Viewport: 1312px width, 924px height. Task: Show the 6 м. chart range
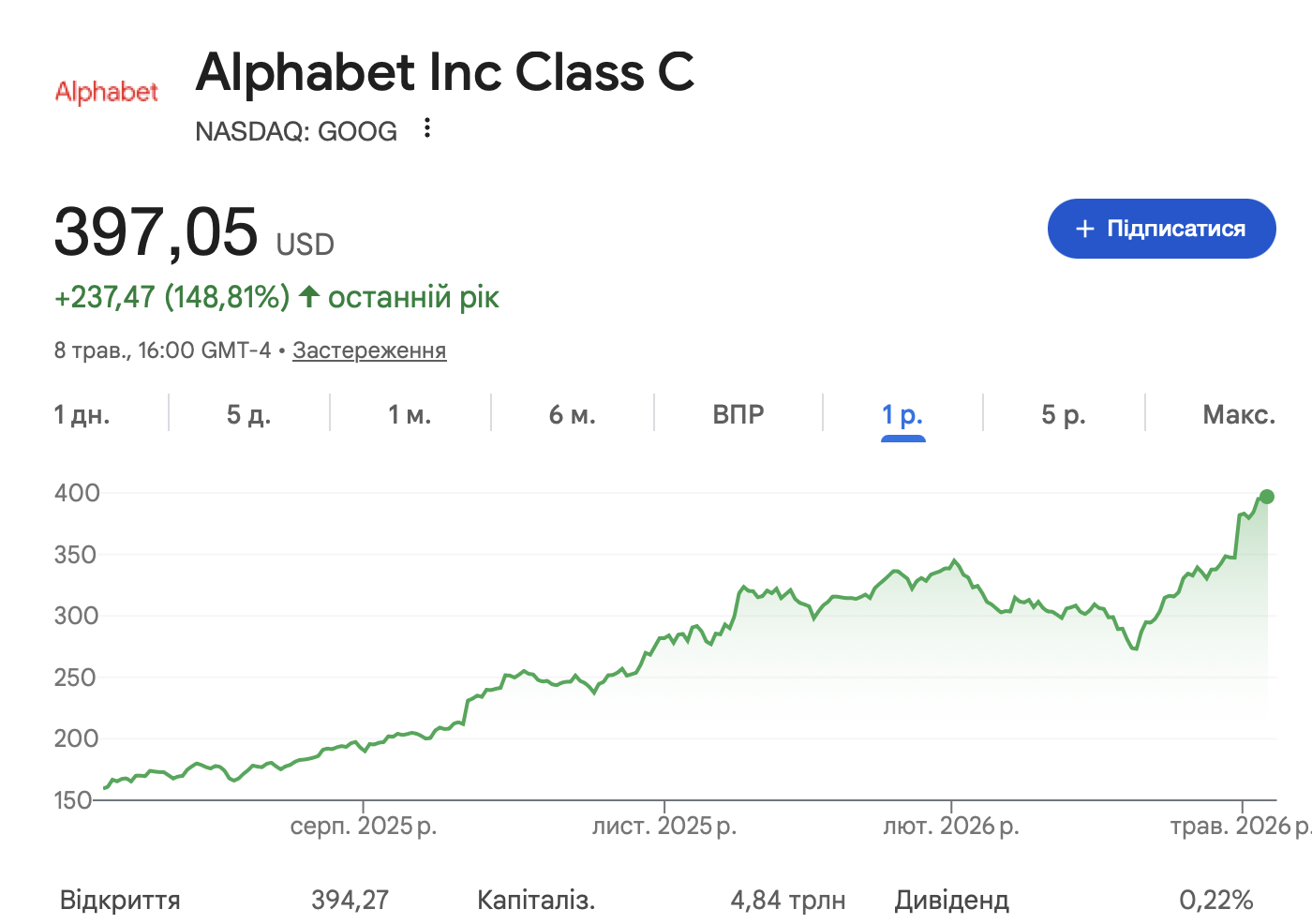click(573, 414)
